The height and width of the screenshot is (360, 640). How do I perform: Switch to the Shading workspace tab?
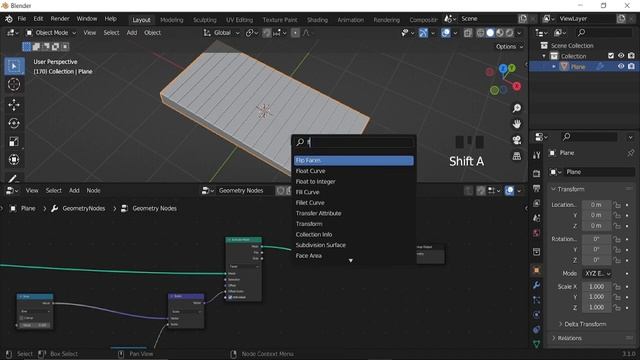tap(317, 20)
